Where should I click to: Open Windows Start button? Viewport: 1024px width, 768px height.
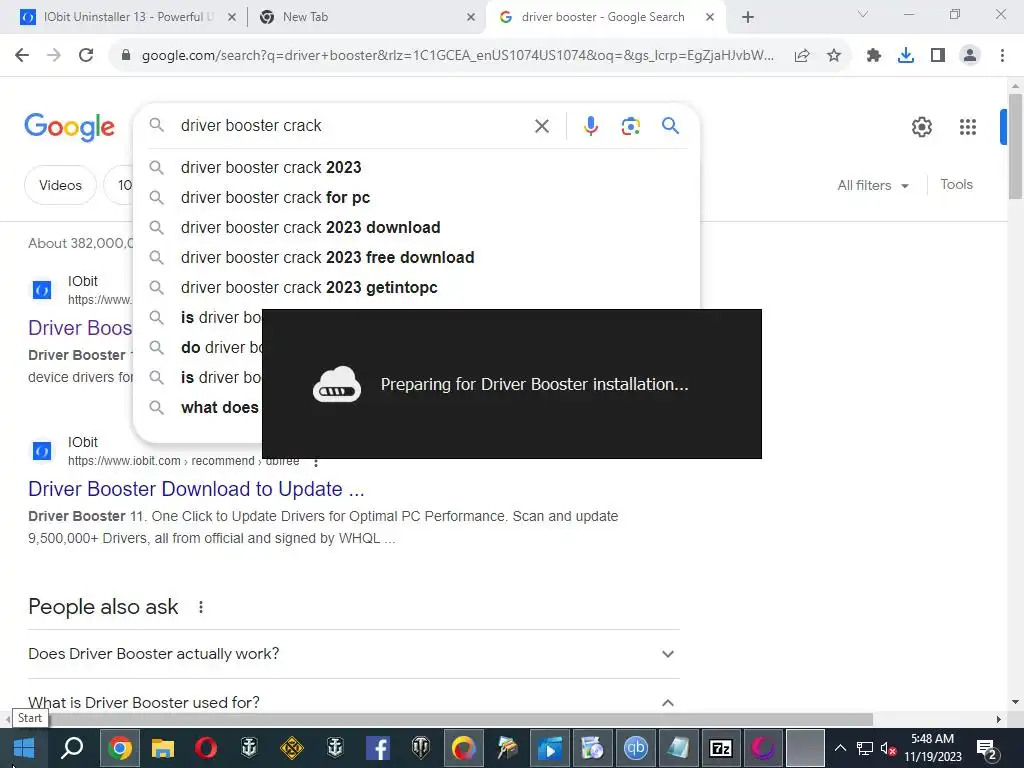pyautogui.click(x=24, y=748)
